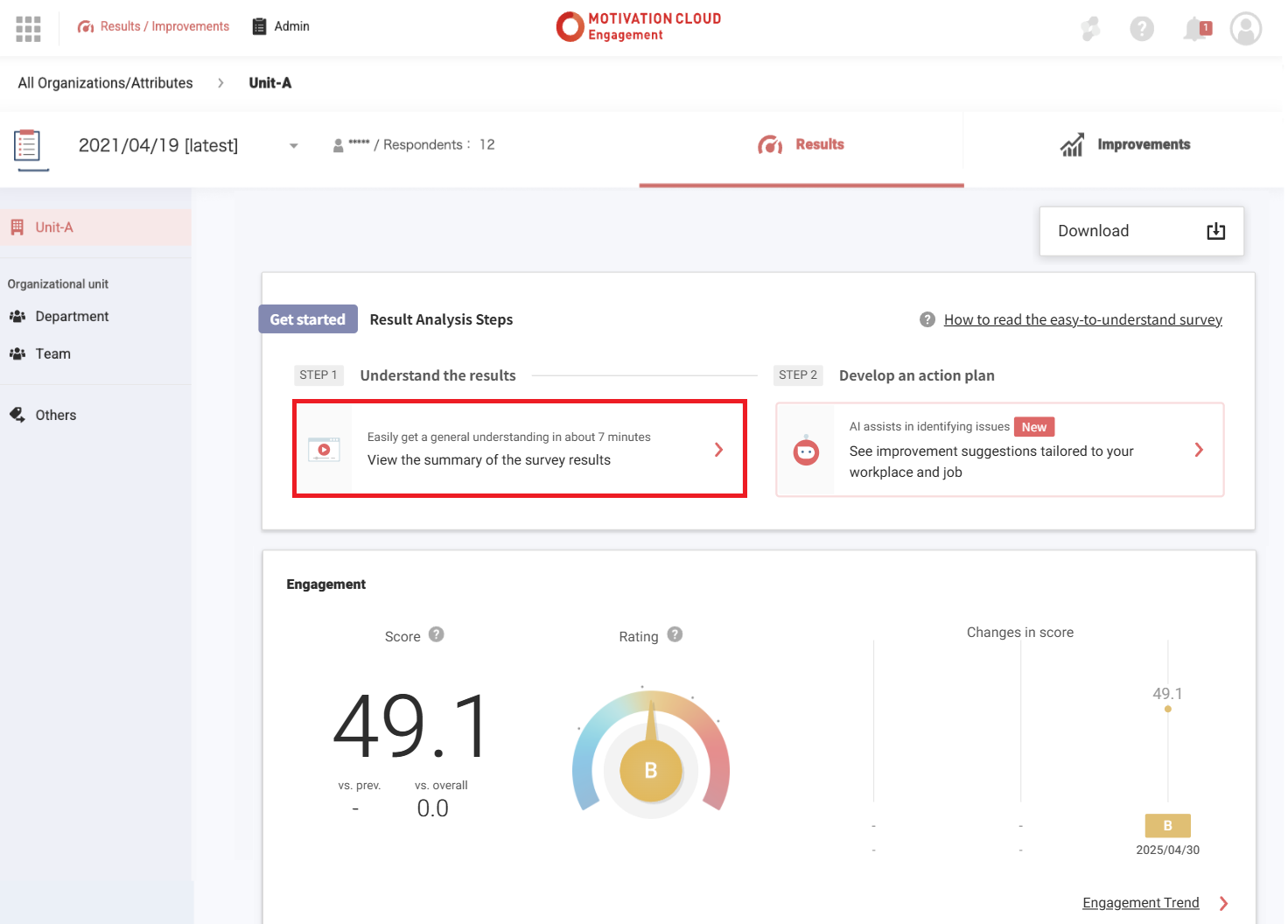Click the Score help icon
The height and width of the screenshot is (924, 1288).
coord(437,634)
